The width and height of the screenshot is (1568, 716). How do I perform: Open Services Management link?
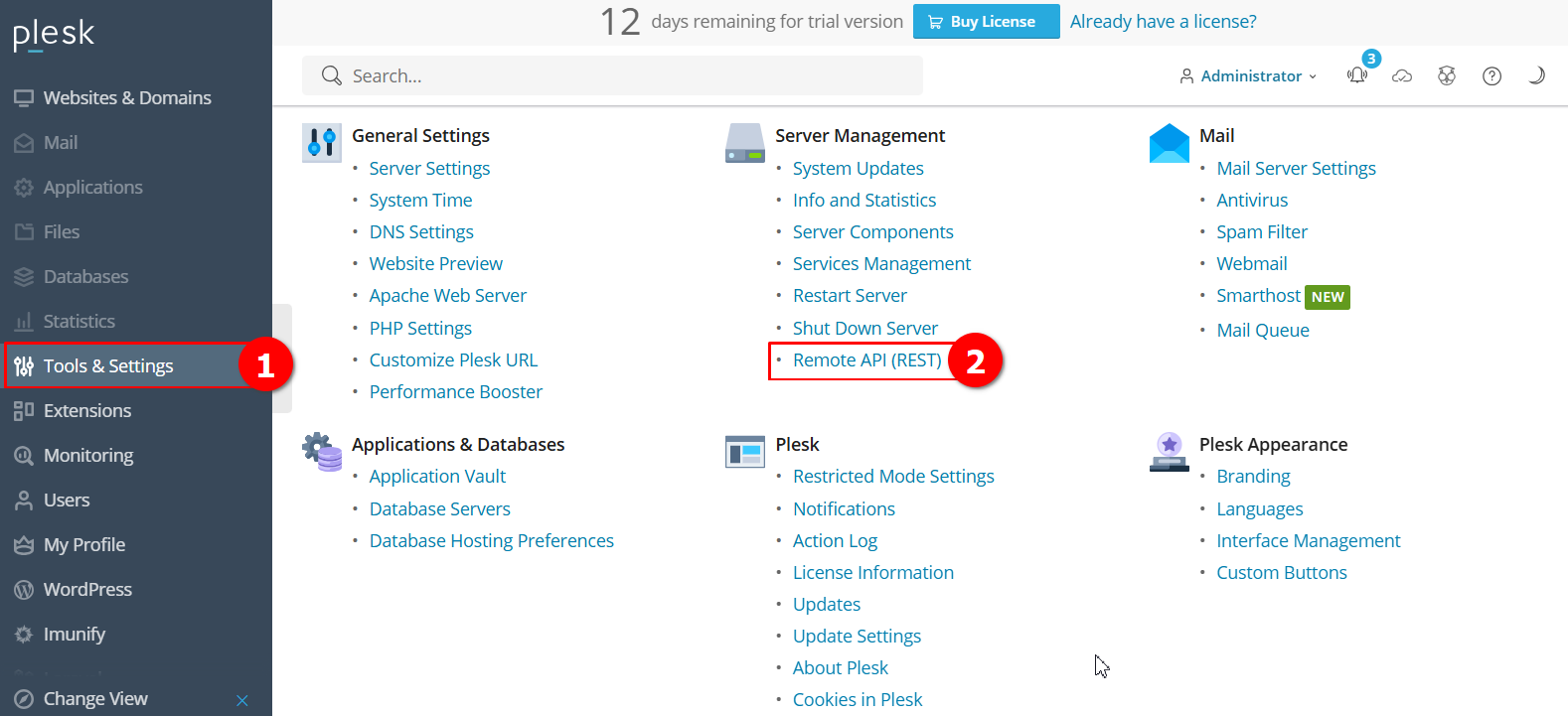point(882,263)
